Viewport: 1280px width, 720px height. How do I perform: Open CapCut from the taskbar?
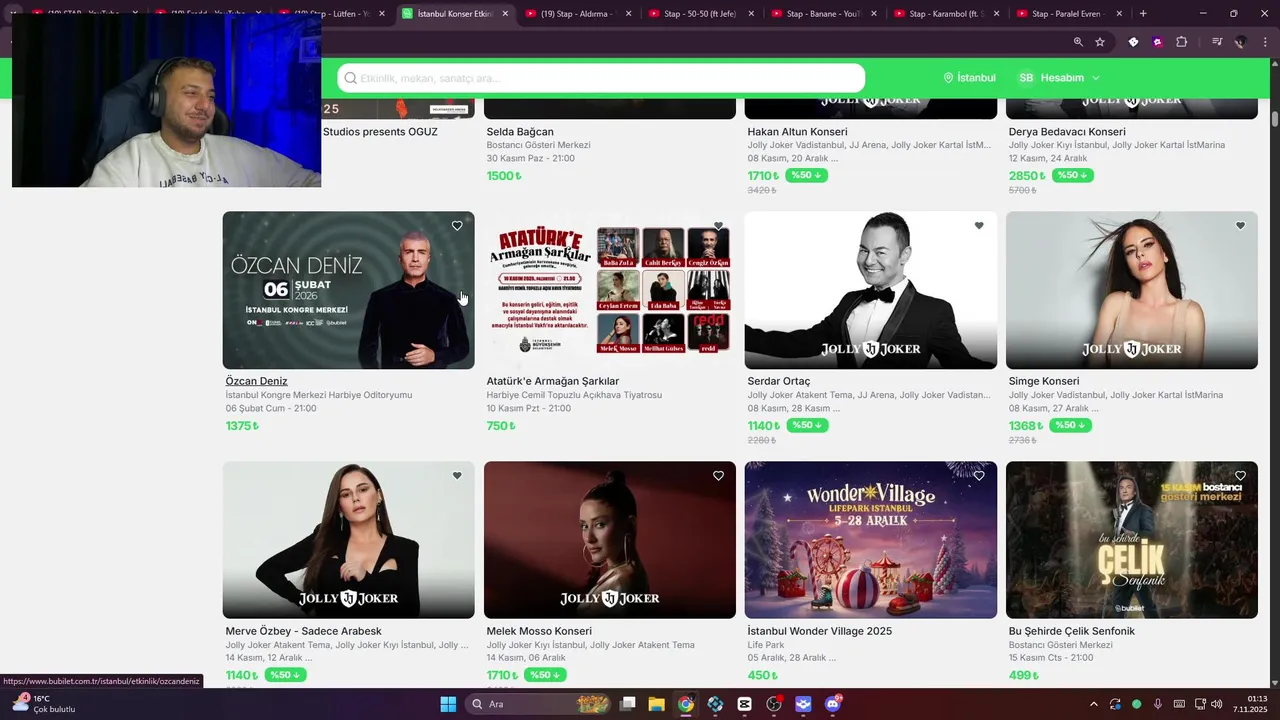744,704
